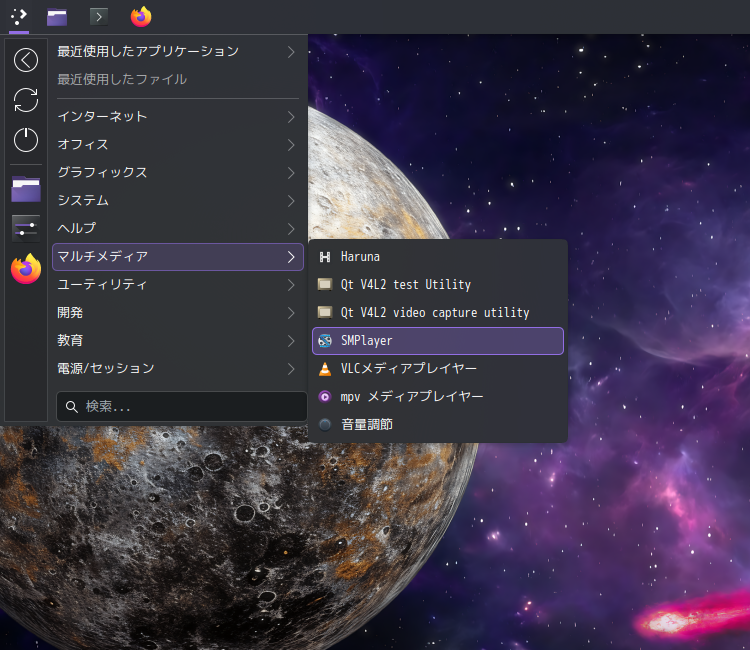The height and width of the screenshot is (650, 750).
Task: Expand the システム submenu chevron
Action: point(291,201)
